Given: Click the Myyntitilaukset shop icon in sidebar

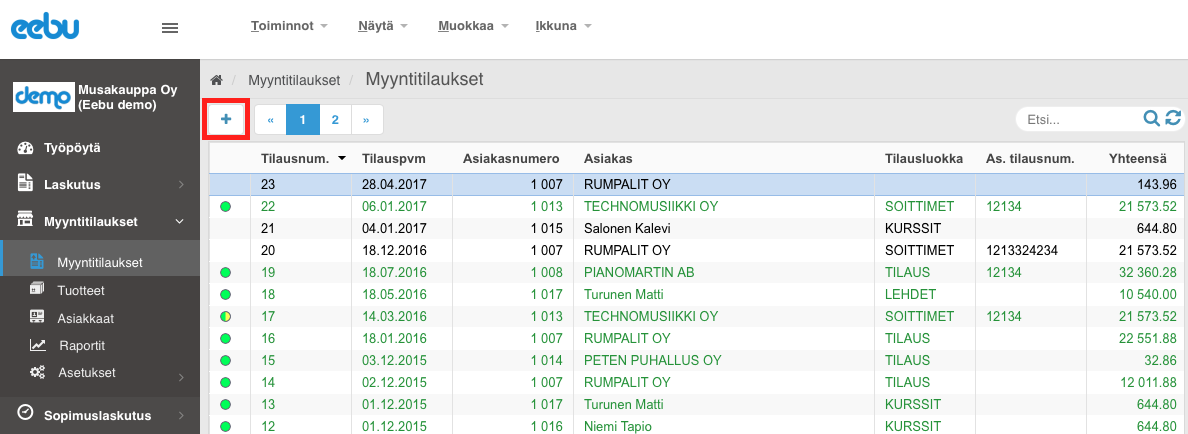Looking at the screenshot, I should tap(26, 220).
